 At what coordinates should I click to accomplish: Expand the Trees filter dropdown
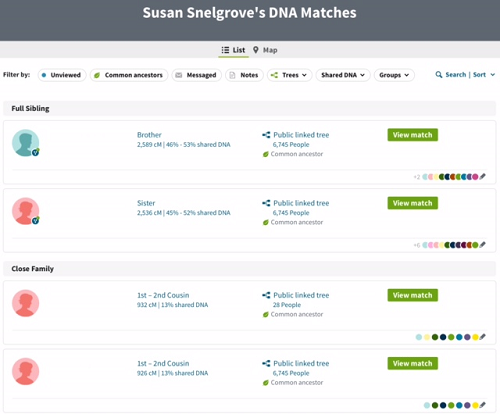point(289,75)
